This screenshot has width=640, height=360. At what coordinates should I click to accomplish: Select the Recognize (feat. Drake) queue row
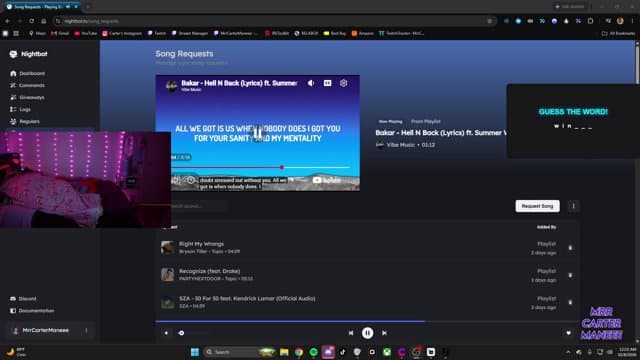(x=367, y=275)
